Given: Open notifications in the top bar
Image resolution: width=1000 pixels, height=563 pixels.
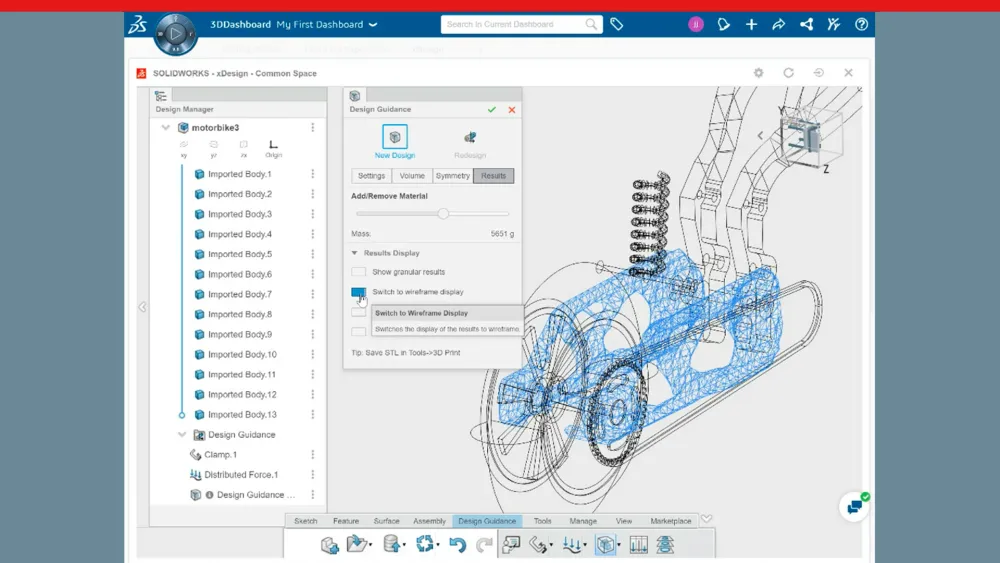Looking at the screenshot, I should [x=723, y=24].
